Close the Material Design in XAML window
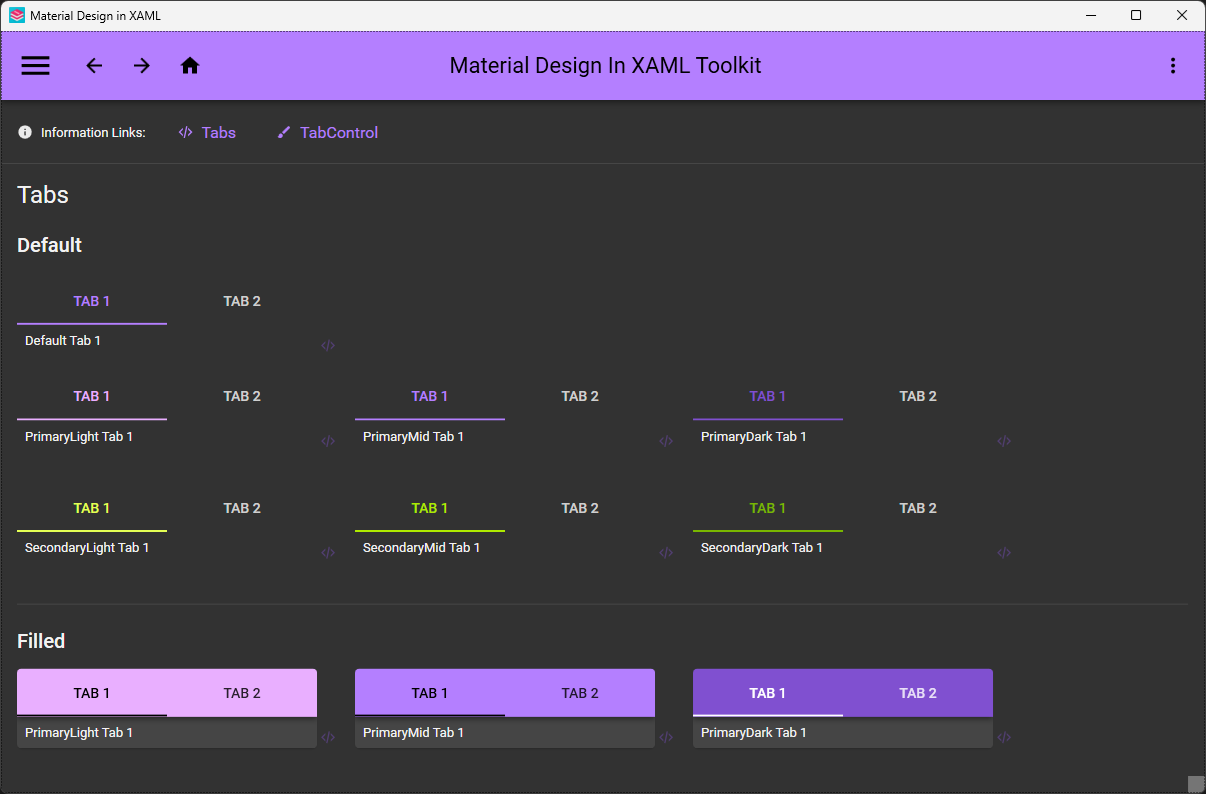 (x=1182, y=15)
